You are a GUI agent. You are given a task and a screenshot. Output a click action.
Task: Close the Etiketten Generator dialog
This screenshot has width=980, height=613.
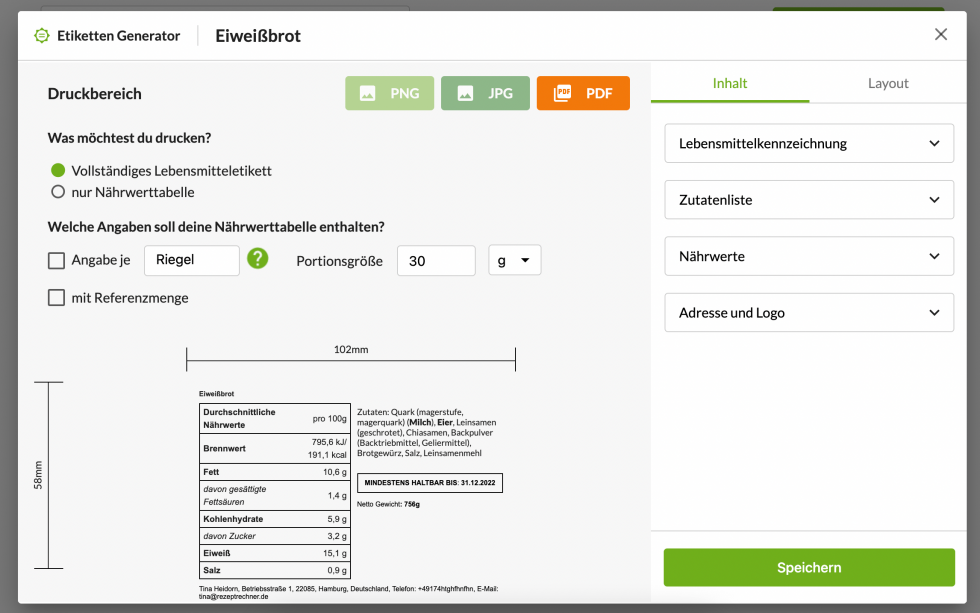point(941,34)
